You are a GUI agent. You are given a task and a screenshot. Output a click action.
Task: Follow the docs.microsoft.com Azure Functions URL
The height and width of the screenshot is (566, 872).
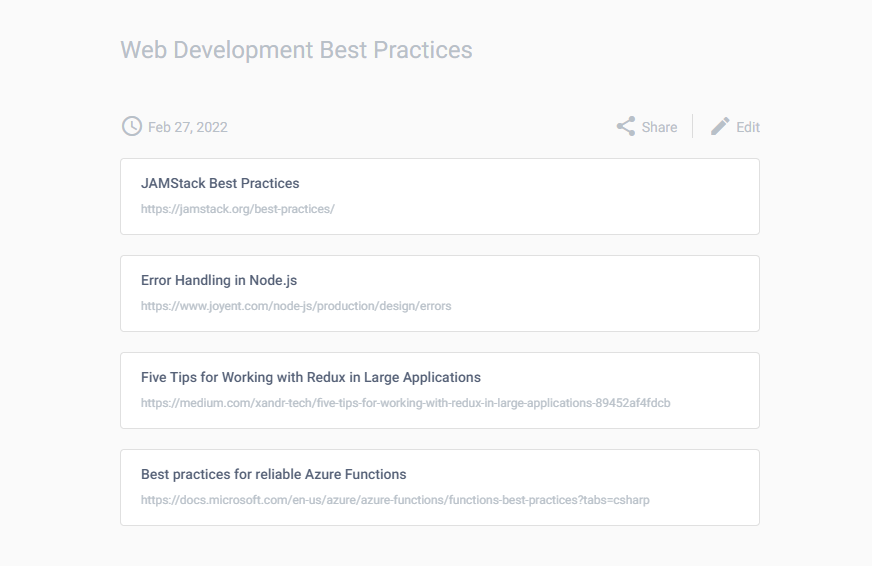(395, 500)
